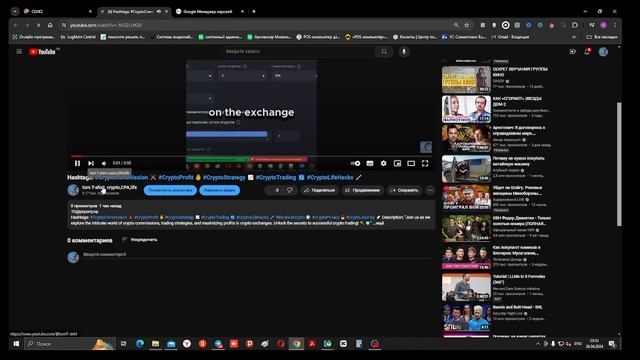Open the Create video button
640x360 pixels.
[573, 51]
